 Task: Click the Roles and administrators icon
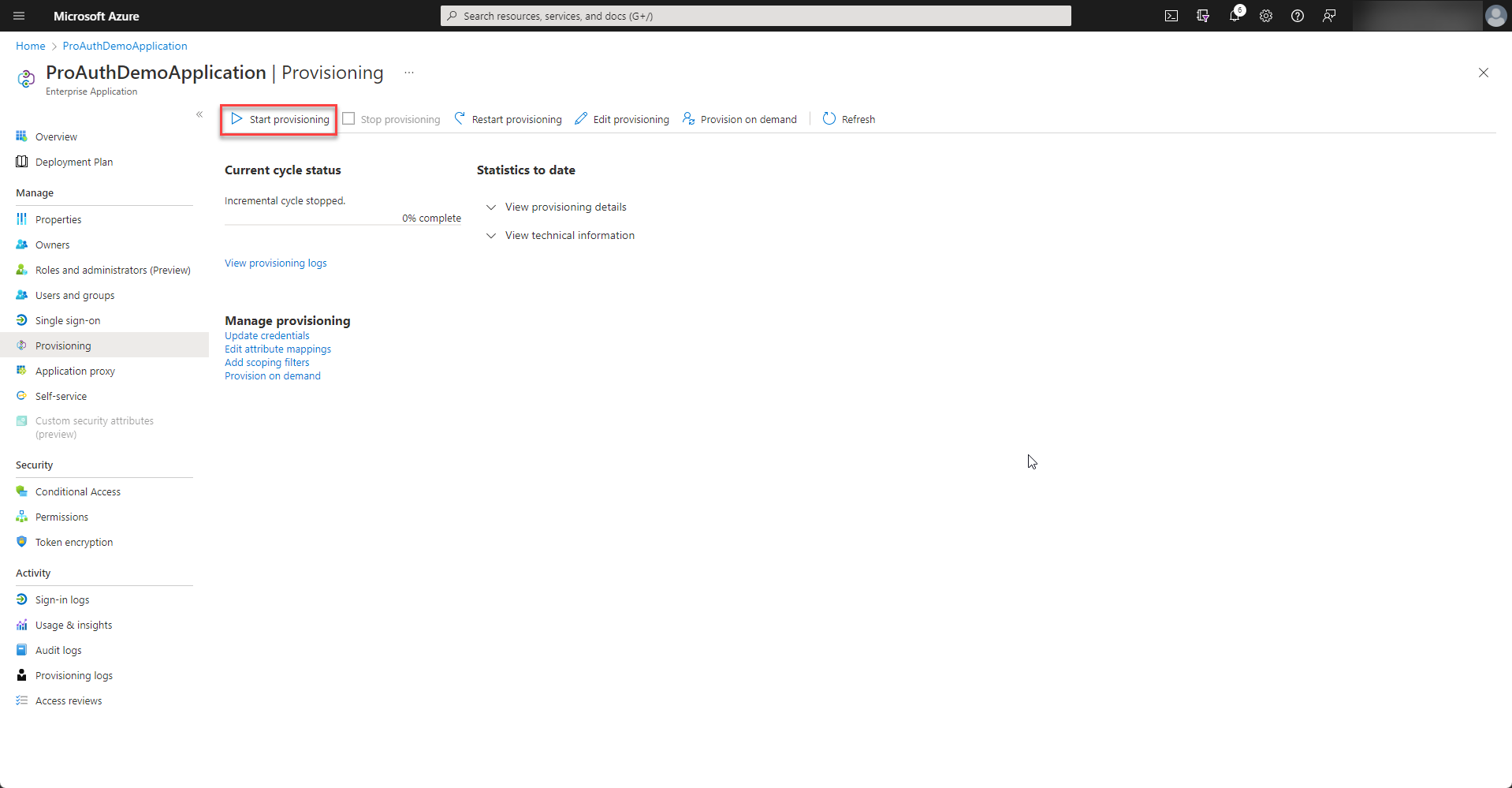tap(22, 270)
